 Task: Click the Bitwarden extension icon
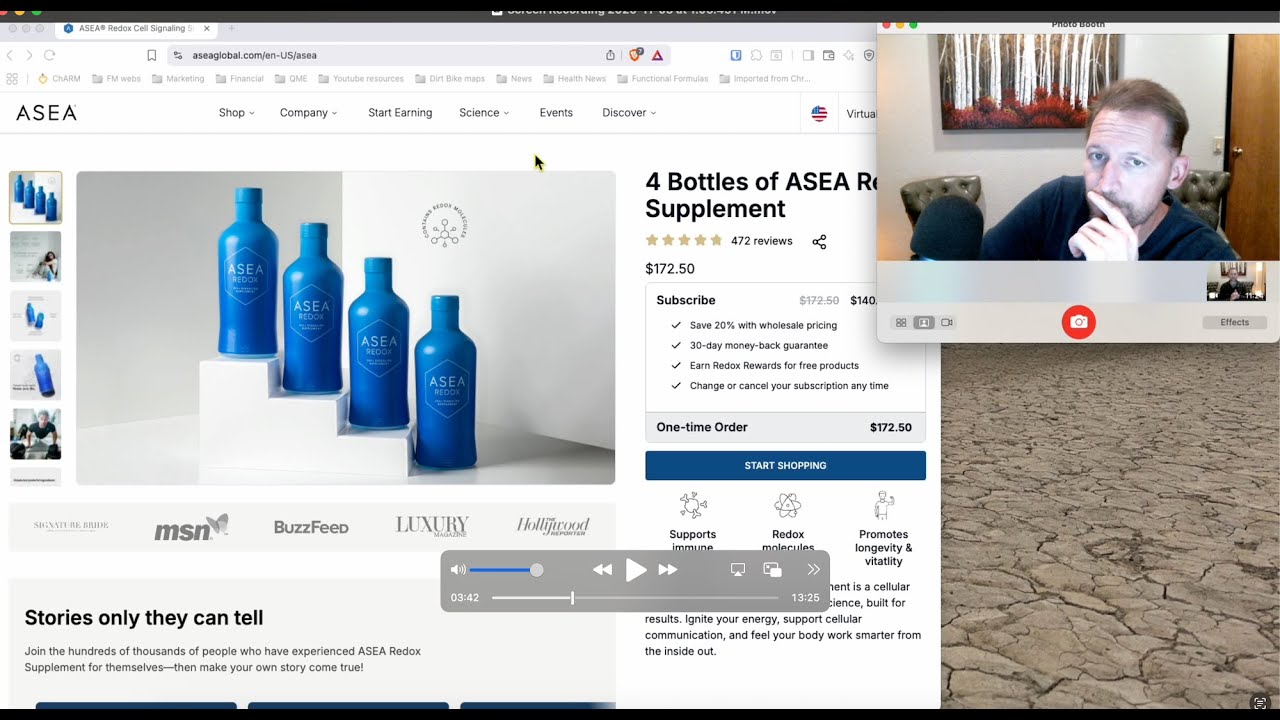736,55
